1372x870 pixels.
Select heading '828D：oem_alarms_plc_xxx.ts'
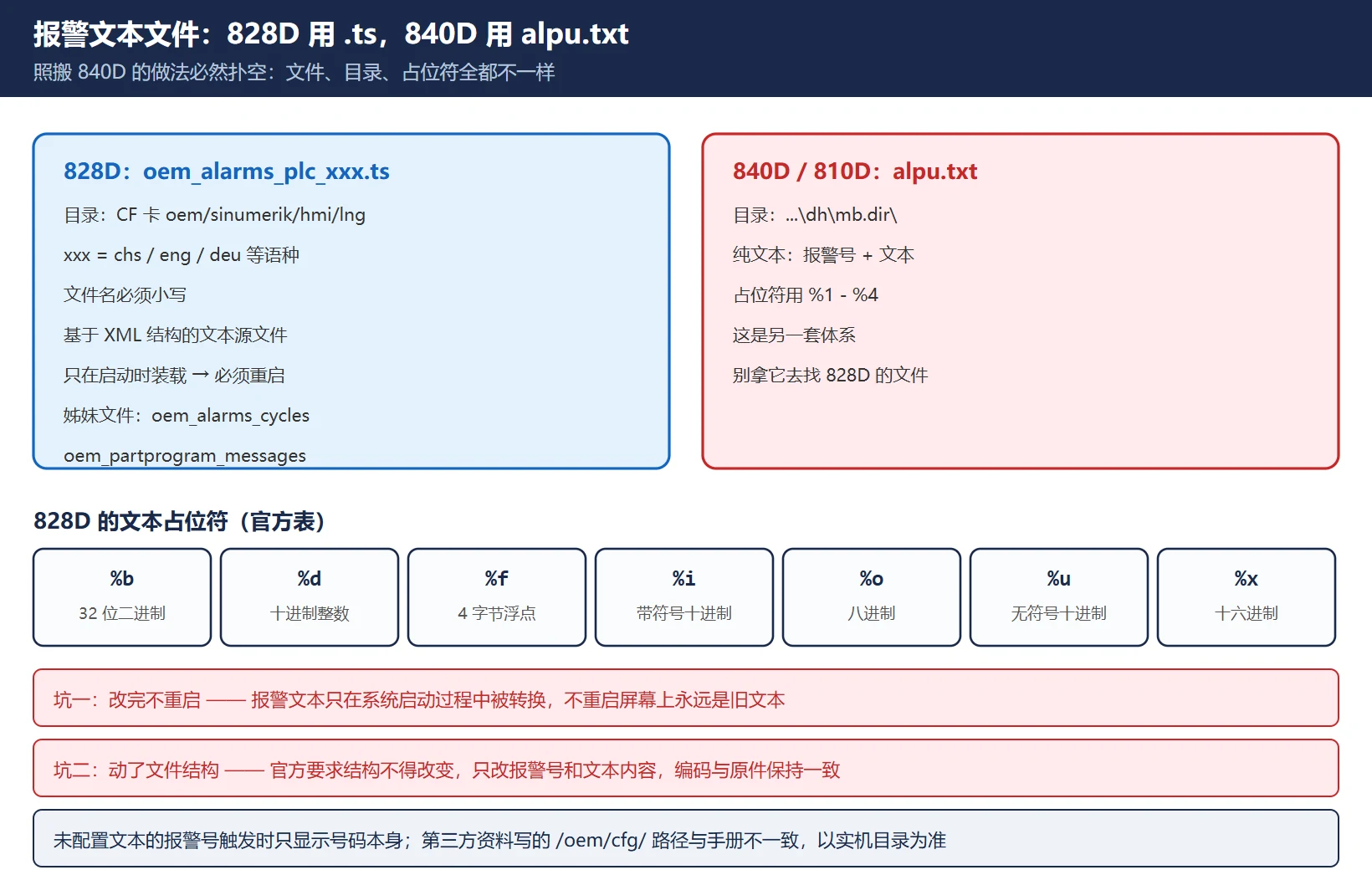pos(227,171)
